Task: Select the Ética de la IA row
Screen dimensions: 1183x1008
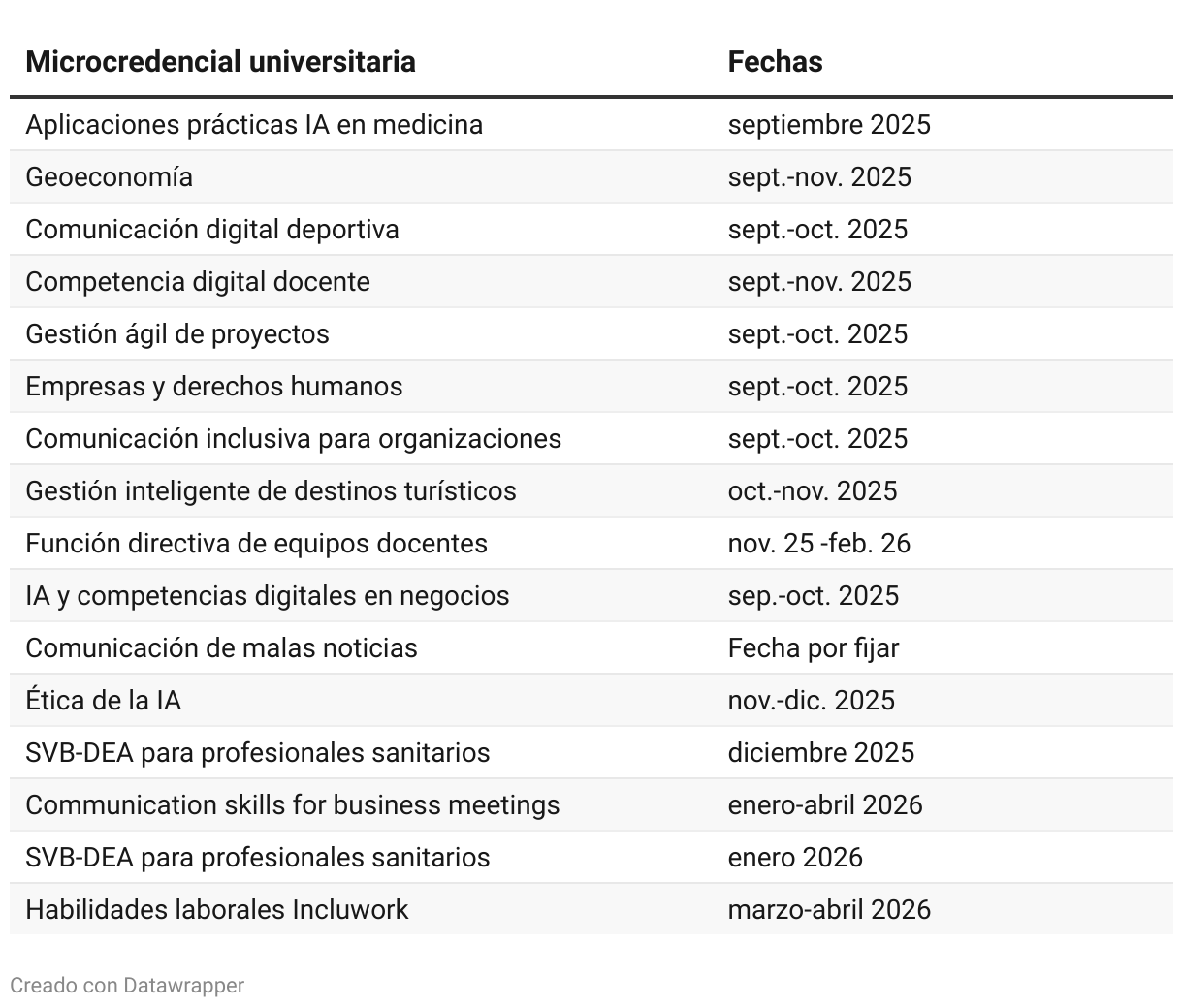Action: pyautogui.click(x=591, y=701)
